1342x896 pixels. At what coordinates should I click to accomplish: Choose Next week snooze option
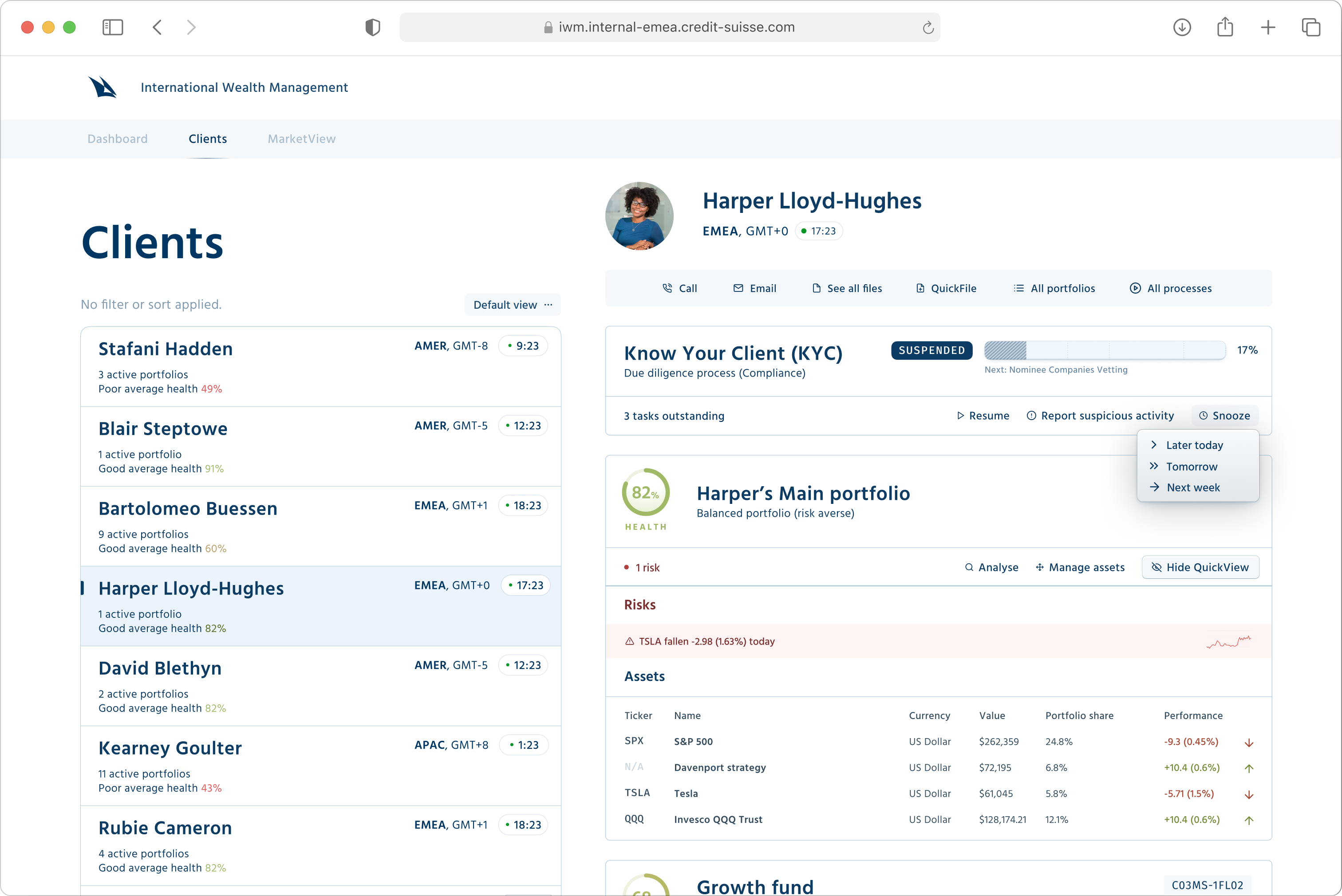pyautogui.click(x=1192, y=487)
